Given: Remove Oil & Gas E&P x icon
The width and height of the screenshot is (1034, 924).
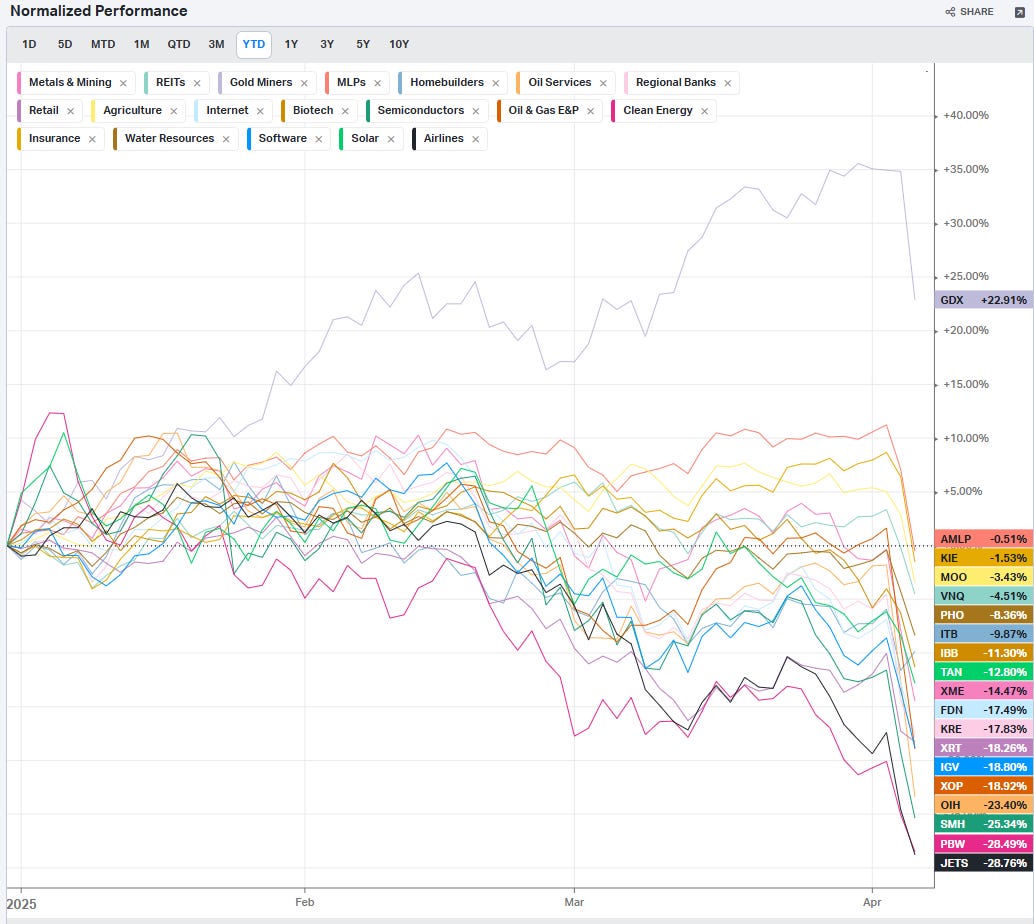Looking at the screenshot, I should 590,111.
